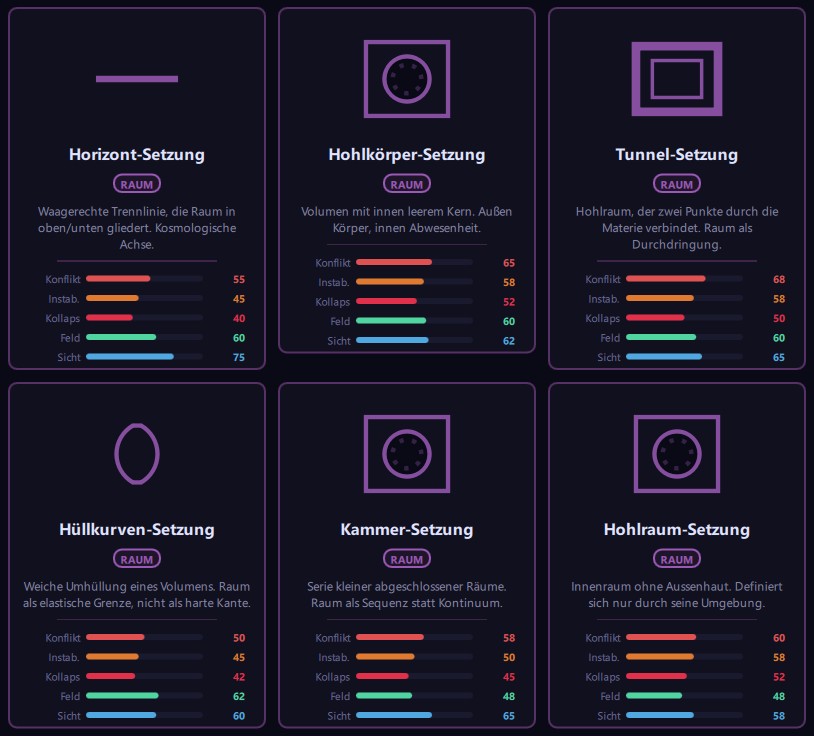Click the green Feld bar in Hüllkurven-Setzung
This screenshot has width=814, height=736.
[x=144, y=696]
